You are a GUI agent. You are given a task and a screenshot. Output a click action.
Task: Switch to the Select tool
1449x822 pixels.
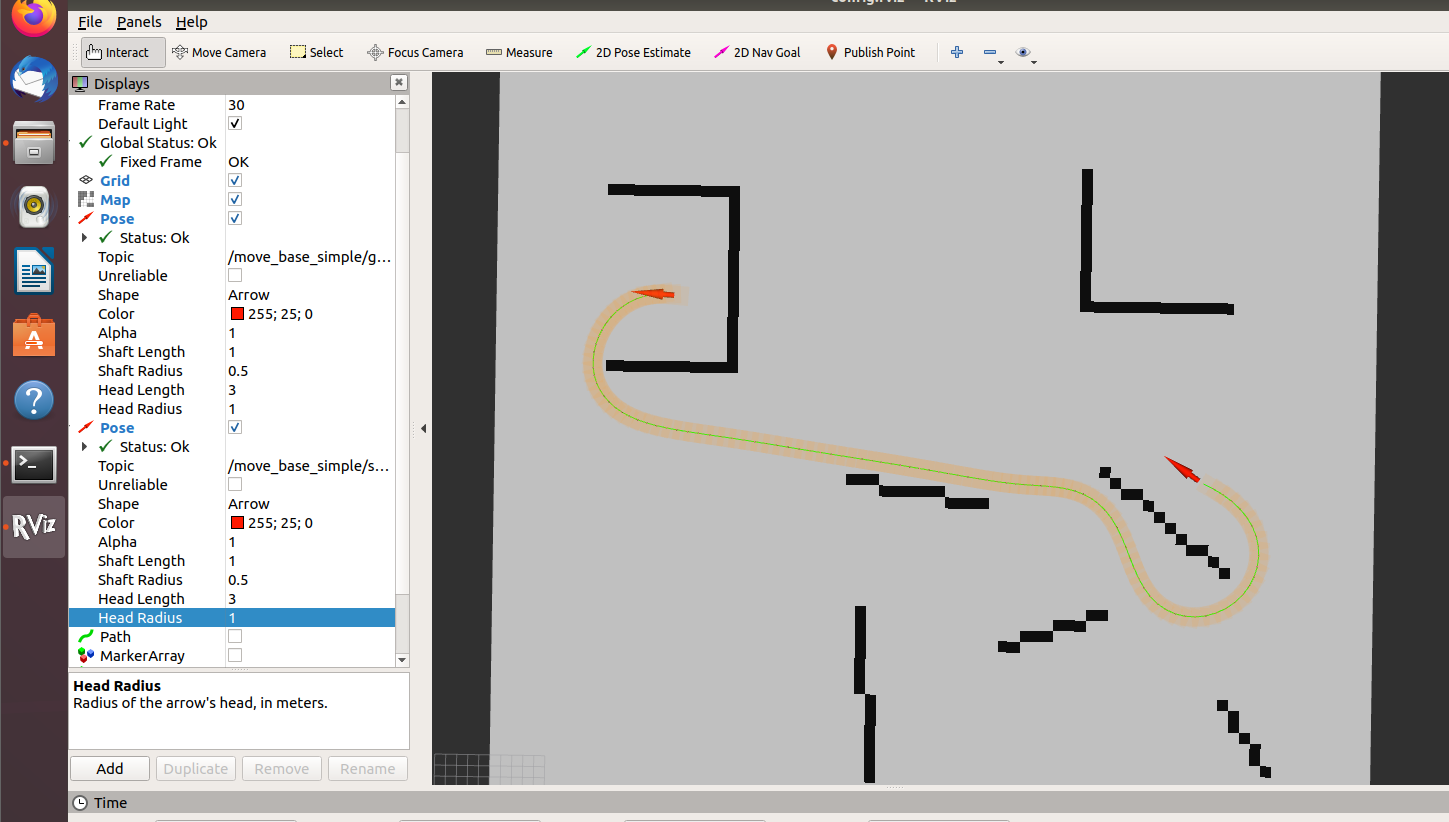click(x=316, y=52)
